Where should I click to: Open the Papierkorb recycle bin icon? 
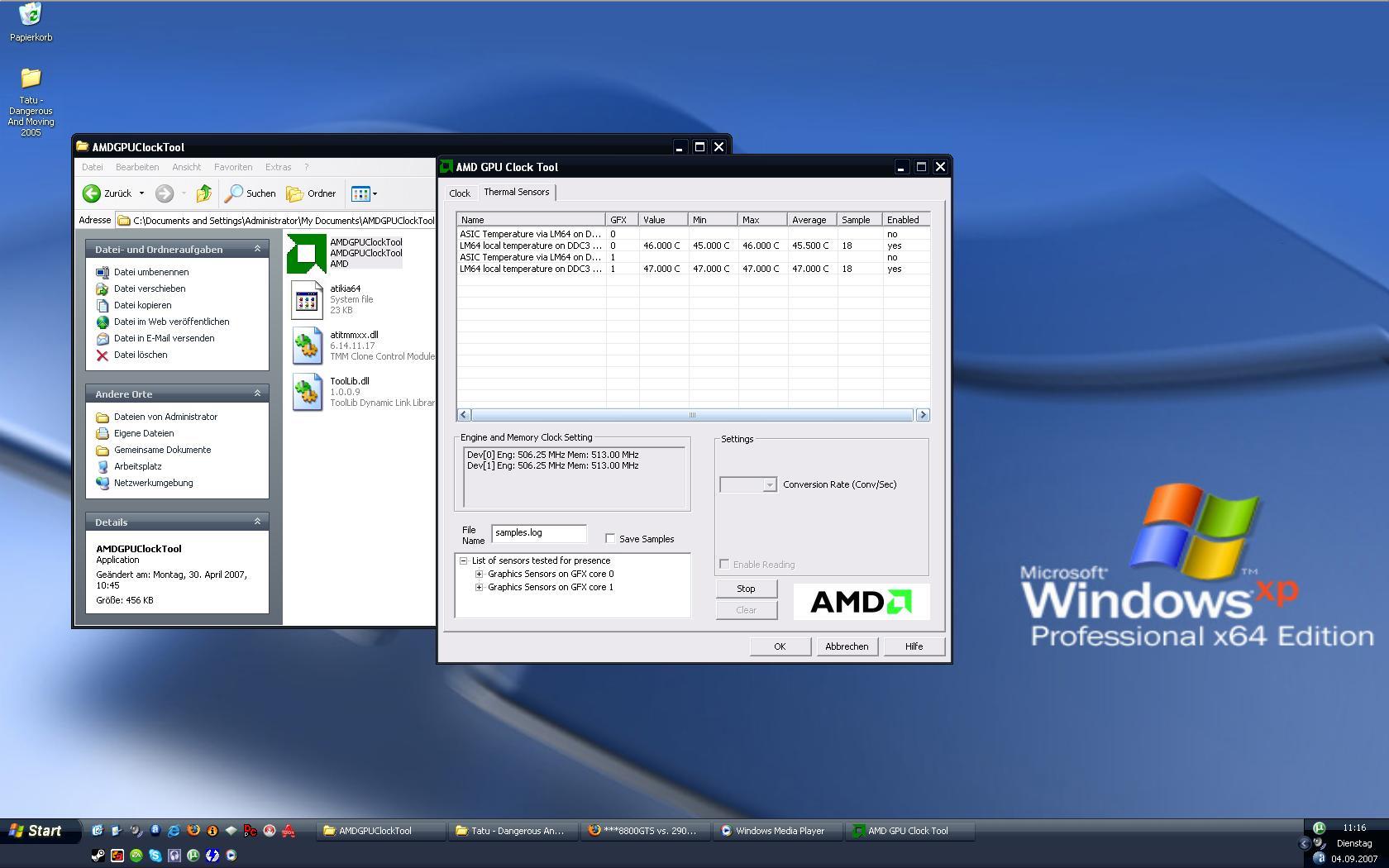31,14
